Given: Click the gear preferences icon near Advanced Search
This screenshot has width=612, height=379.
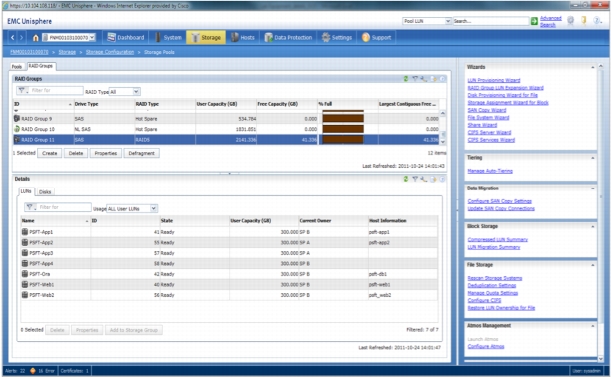Looking at the screenshot, I should (x=570, y=21).
